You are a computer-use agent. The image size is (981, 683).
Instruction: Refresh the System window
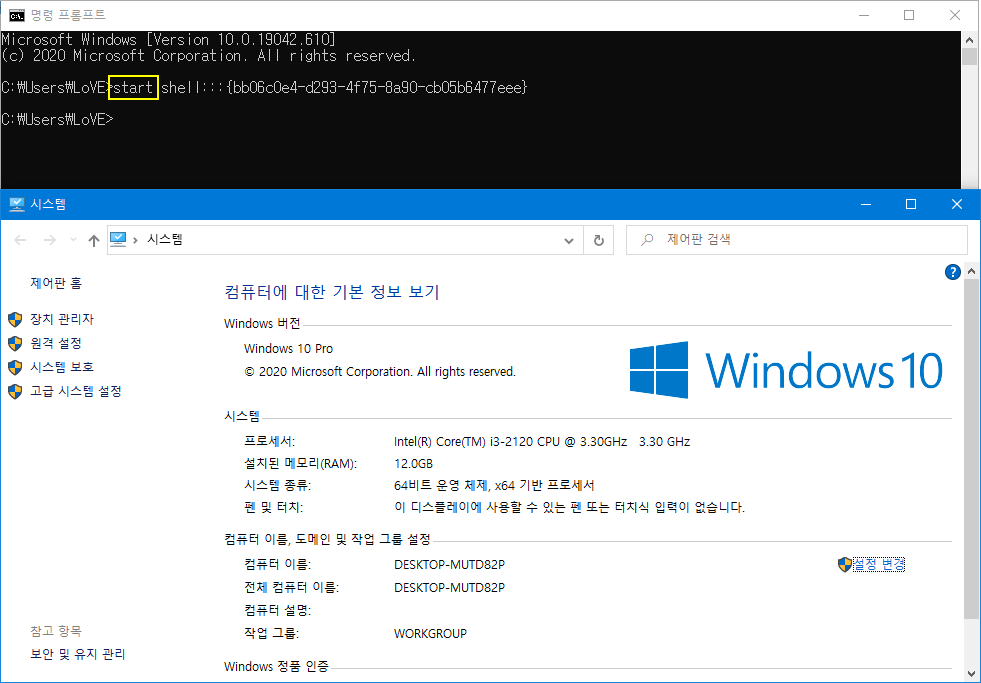pos(599,240)
